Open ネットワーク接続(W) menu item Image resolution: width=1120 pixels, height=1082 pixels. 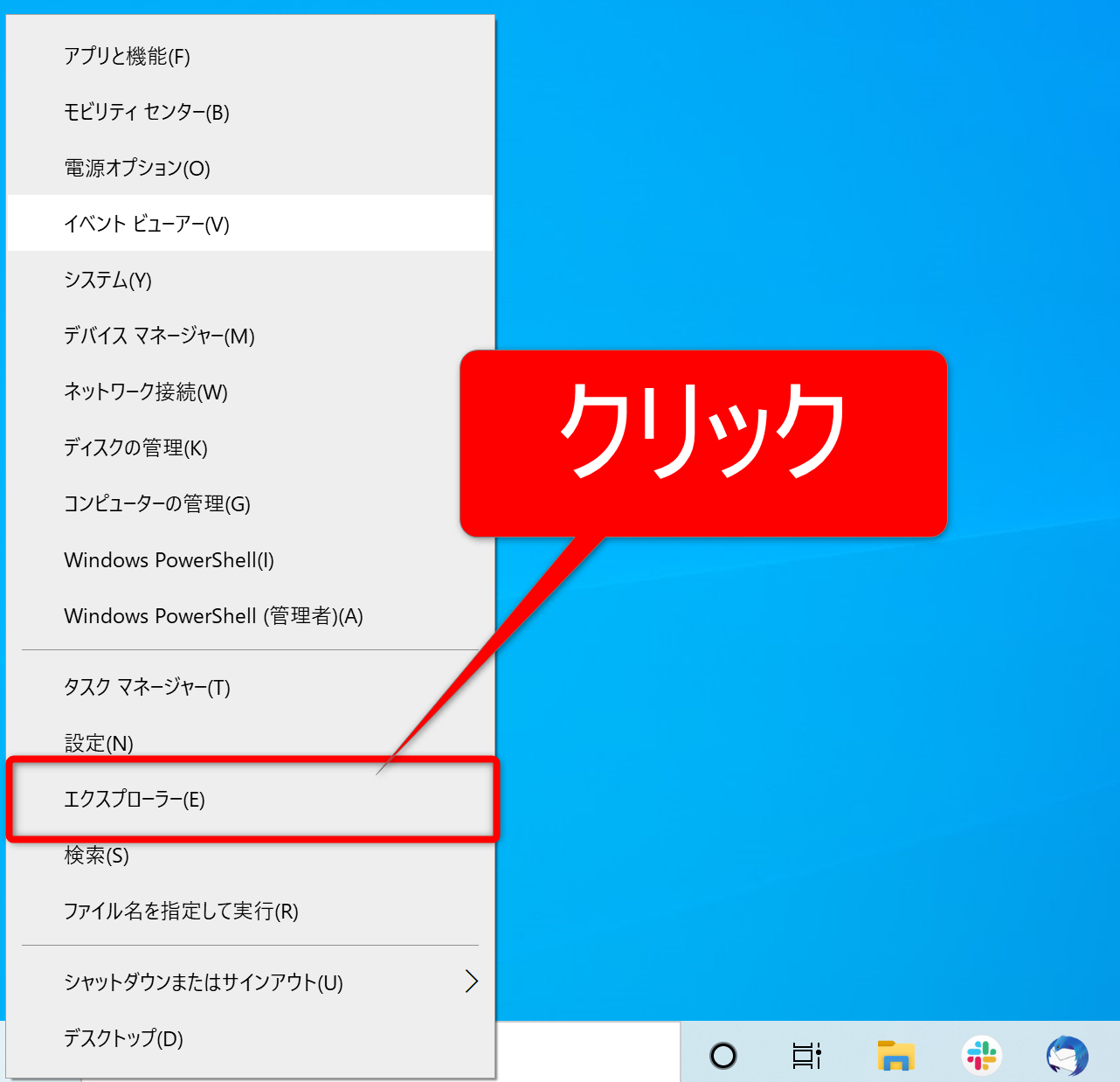point(146,392)
